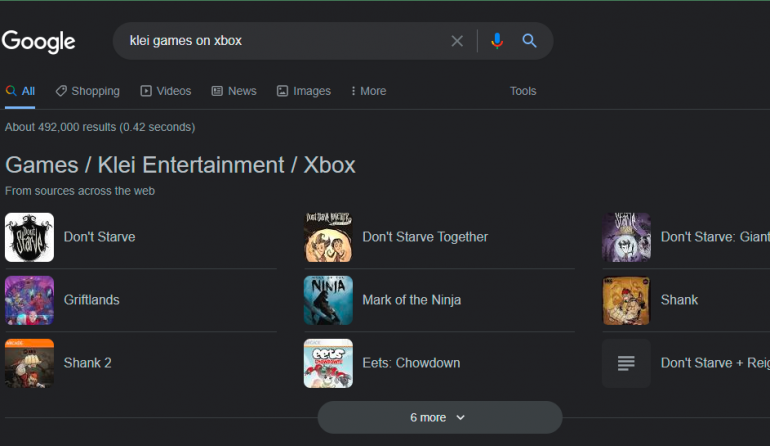770x446 pixels.
Task: Open the Eets: Chowdown game link
Action: 412,363
